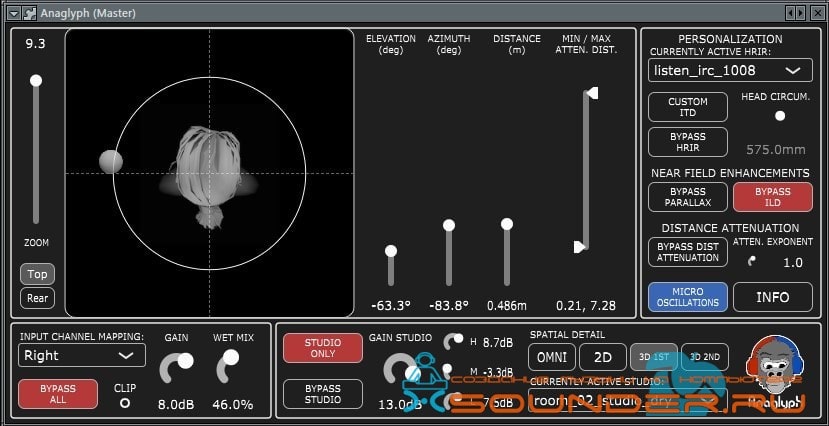
Task: Toggle the MICRO OSCILLATIONS button
Action: pos(688,297)
